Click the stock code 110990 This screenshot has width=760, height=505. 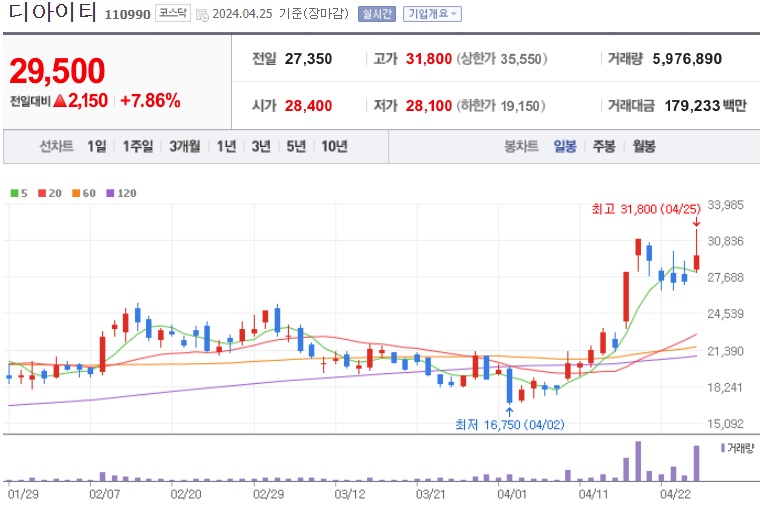127,15
